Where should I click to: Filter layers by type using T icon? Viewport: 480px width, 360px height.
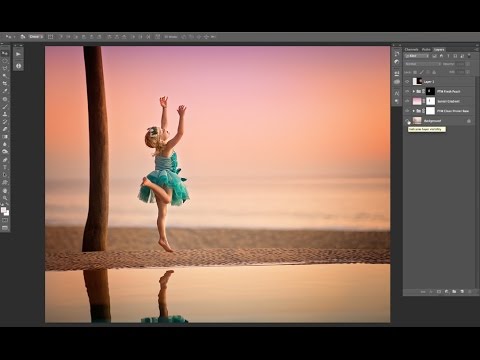click(448, 56)
